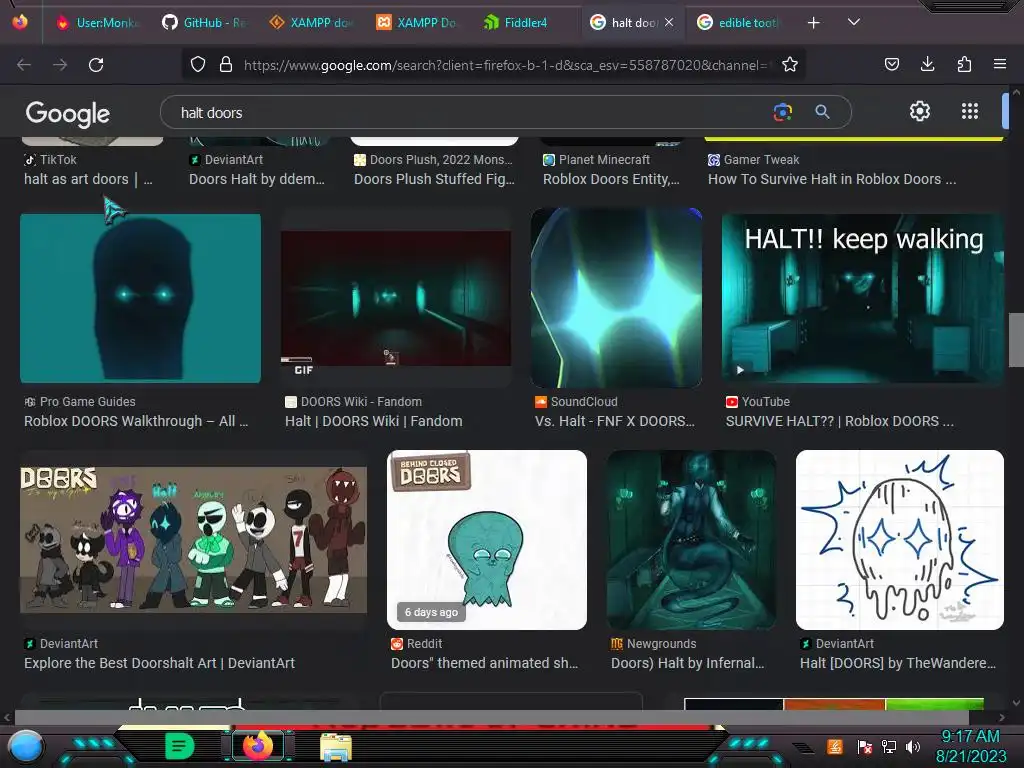Open File Explorer from taskbar
Image resolution: width=1024 pixels, height=768 pixels.
click(x=336, y=747)
